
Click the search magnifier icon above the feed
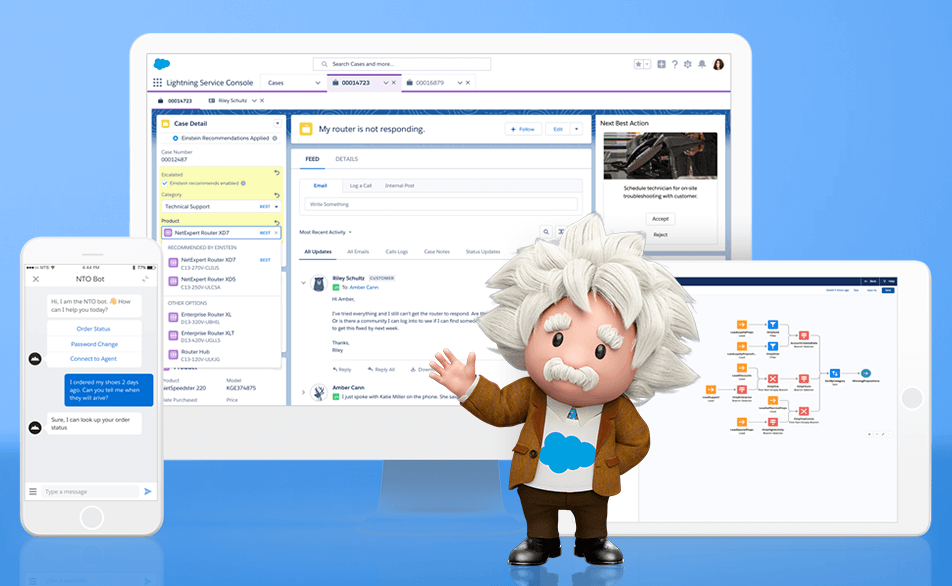tap(546, 231)
